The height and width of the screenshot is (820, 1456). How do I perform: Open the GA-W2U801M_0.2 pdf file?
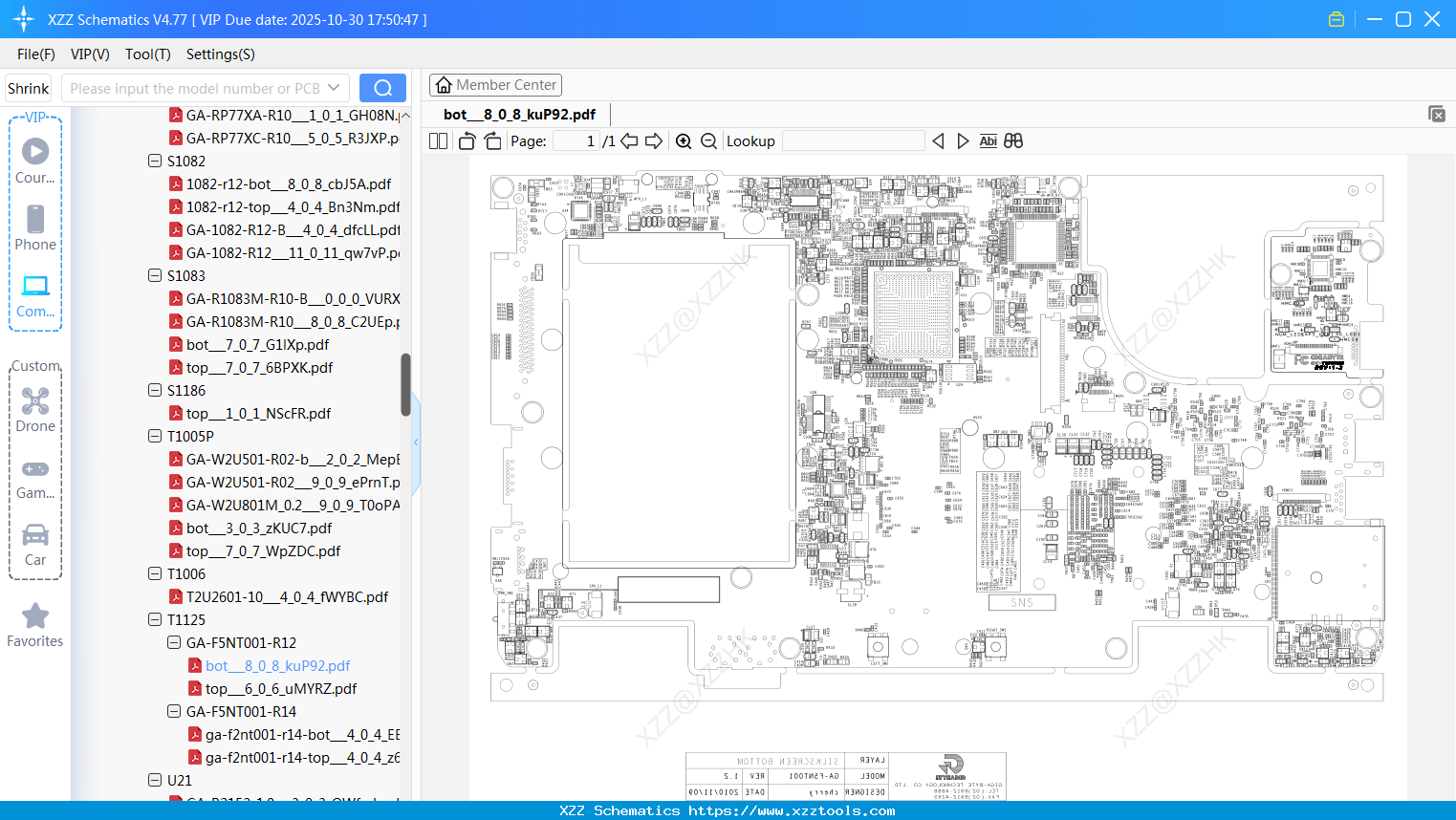293,505
